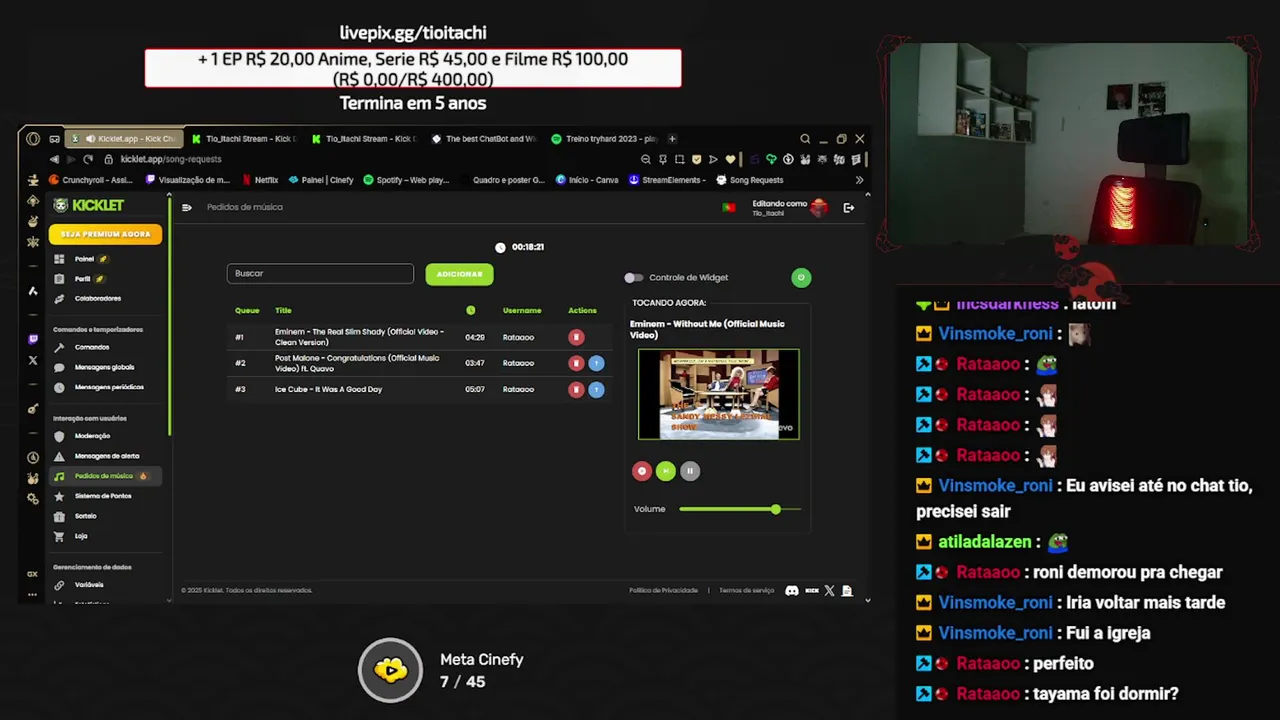Pause the current song
1280x720 pixels.
tap(690, 471)
